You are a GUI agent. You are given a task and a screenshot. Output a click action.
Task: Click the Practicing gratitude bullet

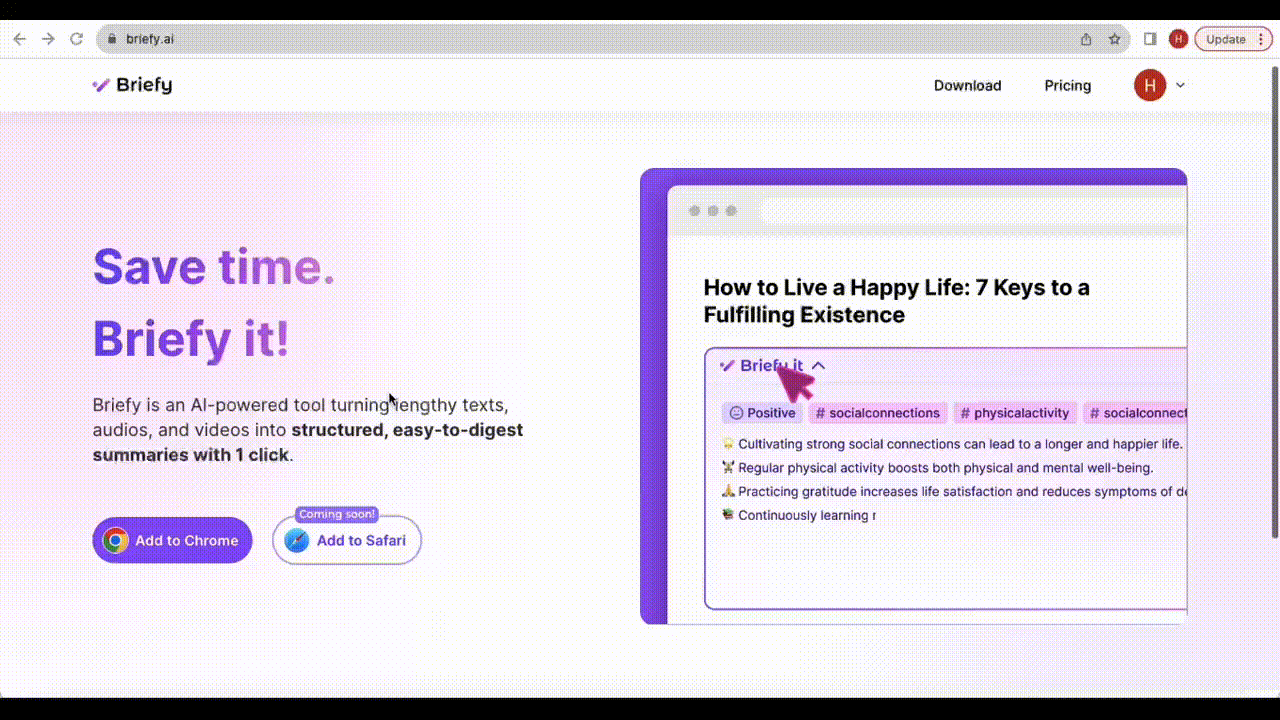pyautogui.click(x=954, y=492)
